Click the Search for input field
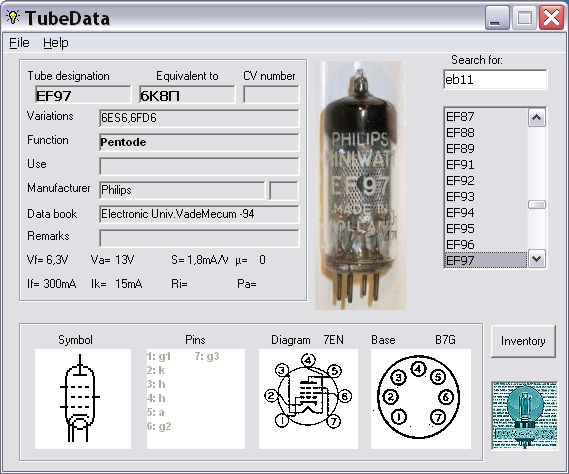Viewport: 569px width, 474px height. pos(495,79)
